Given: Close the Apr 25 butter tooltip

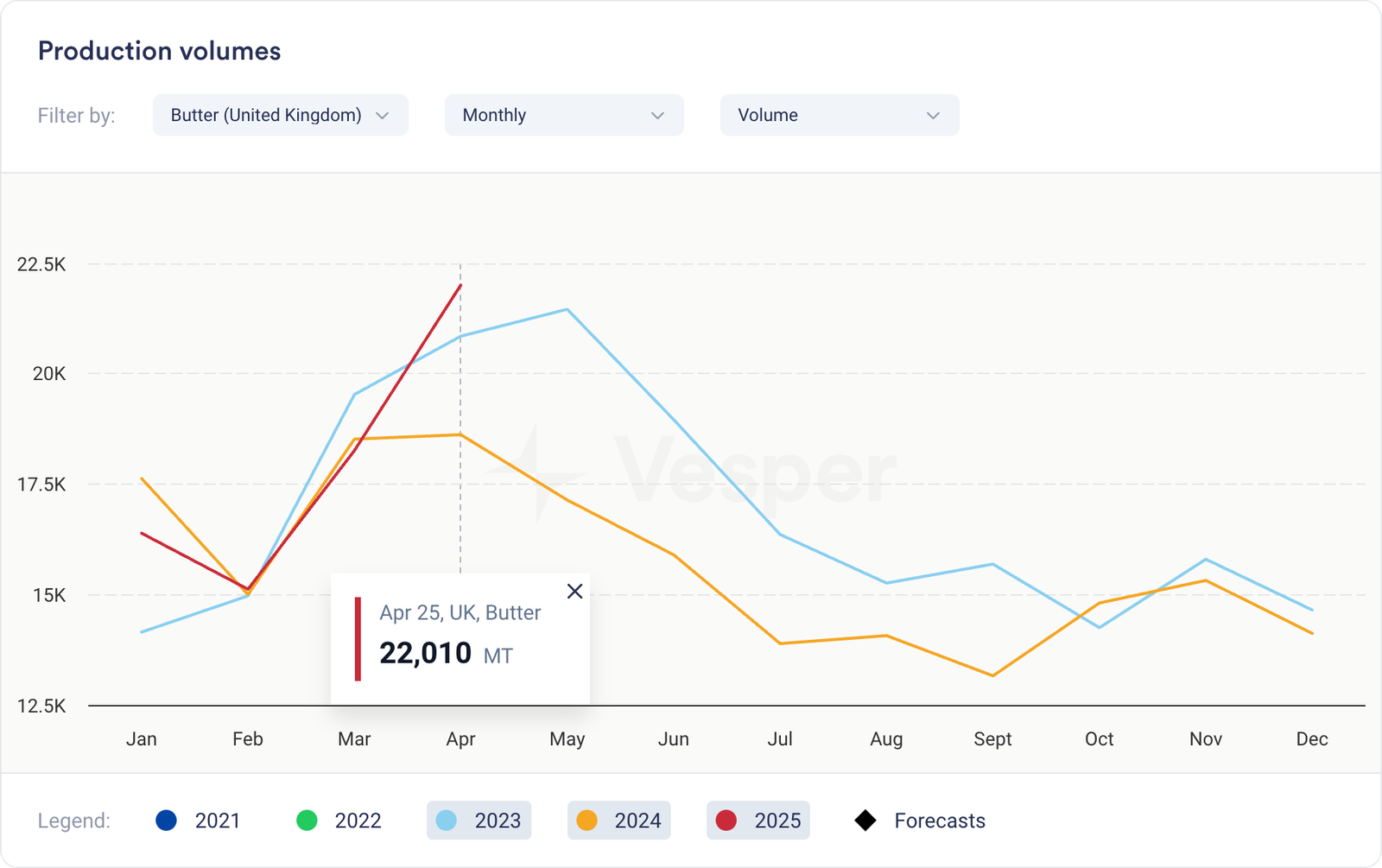Looking at the screenshot, I should [x=574, y=591].
